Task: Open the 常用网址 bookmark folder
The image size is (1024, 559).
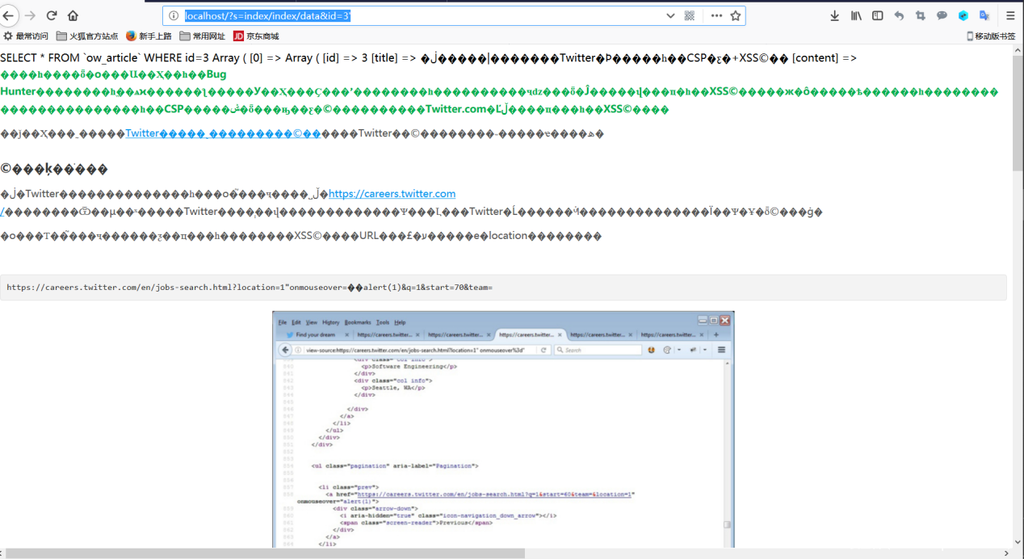Action: [203, 36]
